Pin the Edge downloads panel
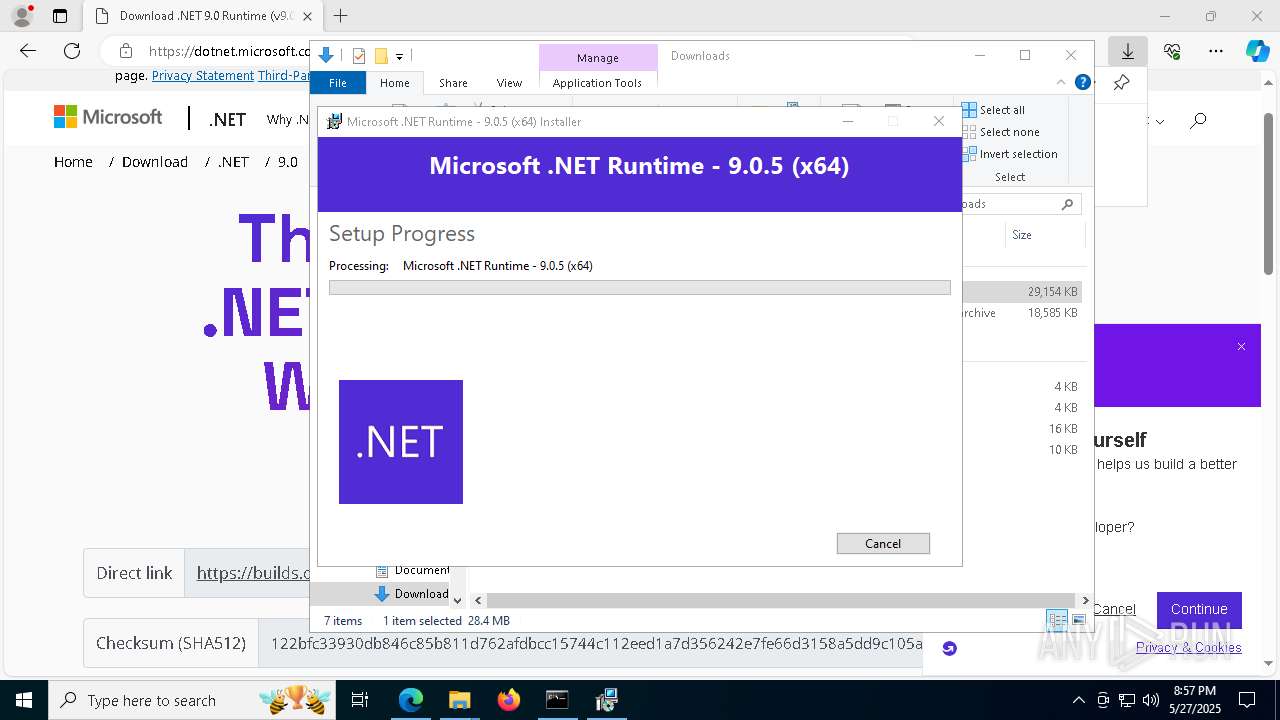Screen dimensions: 1280x720 1121,83
